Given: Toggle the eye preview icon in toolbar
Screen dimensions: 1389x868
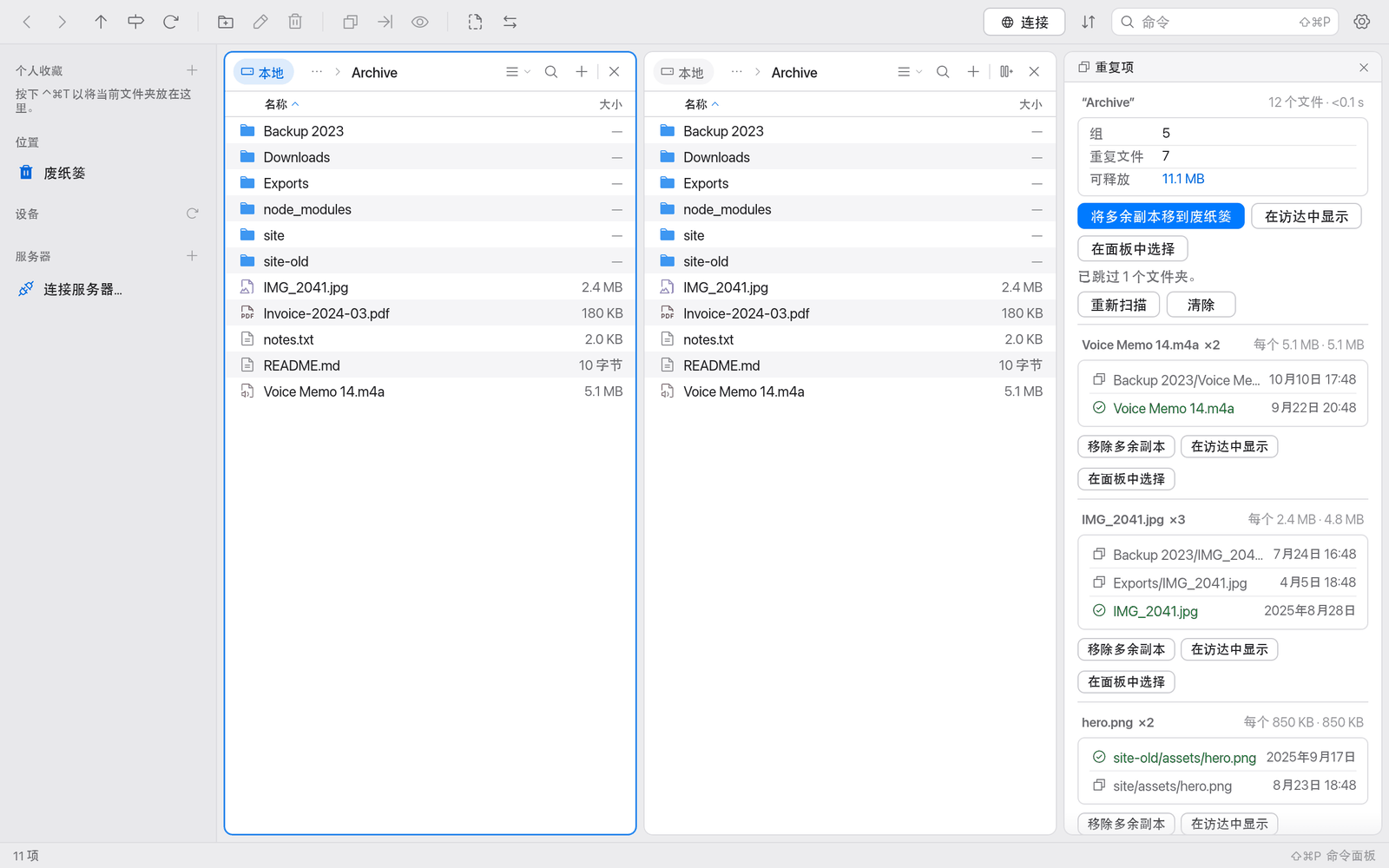Looking at the screenshot, I should click(420, 22).
